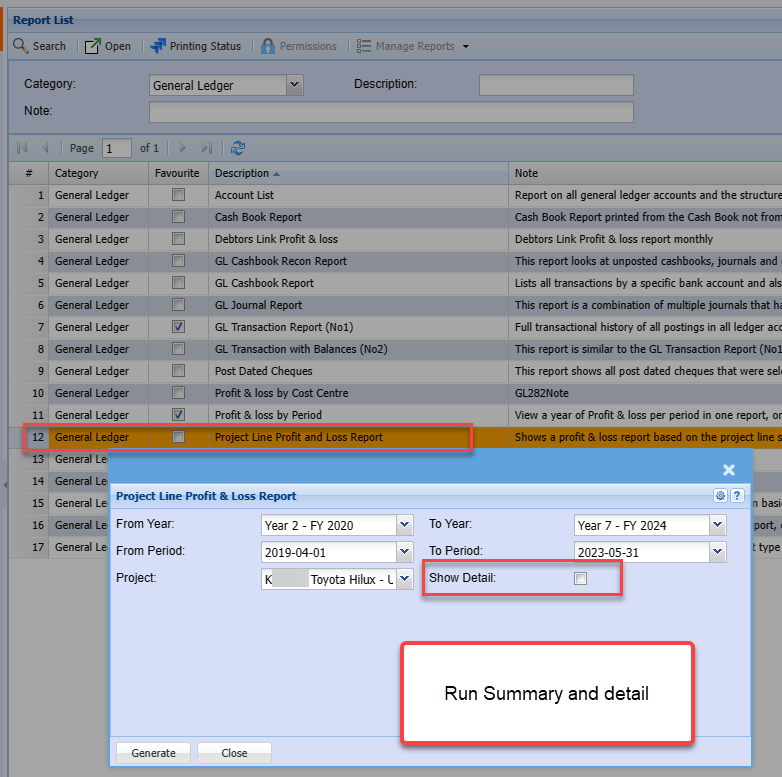Open the Manage Reports menu
Viewport: 782px width, 777px height.
pos(413,46)
